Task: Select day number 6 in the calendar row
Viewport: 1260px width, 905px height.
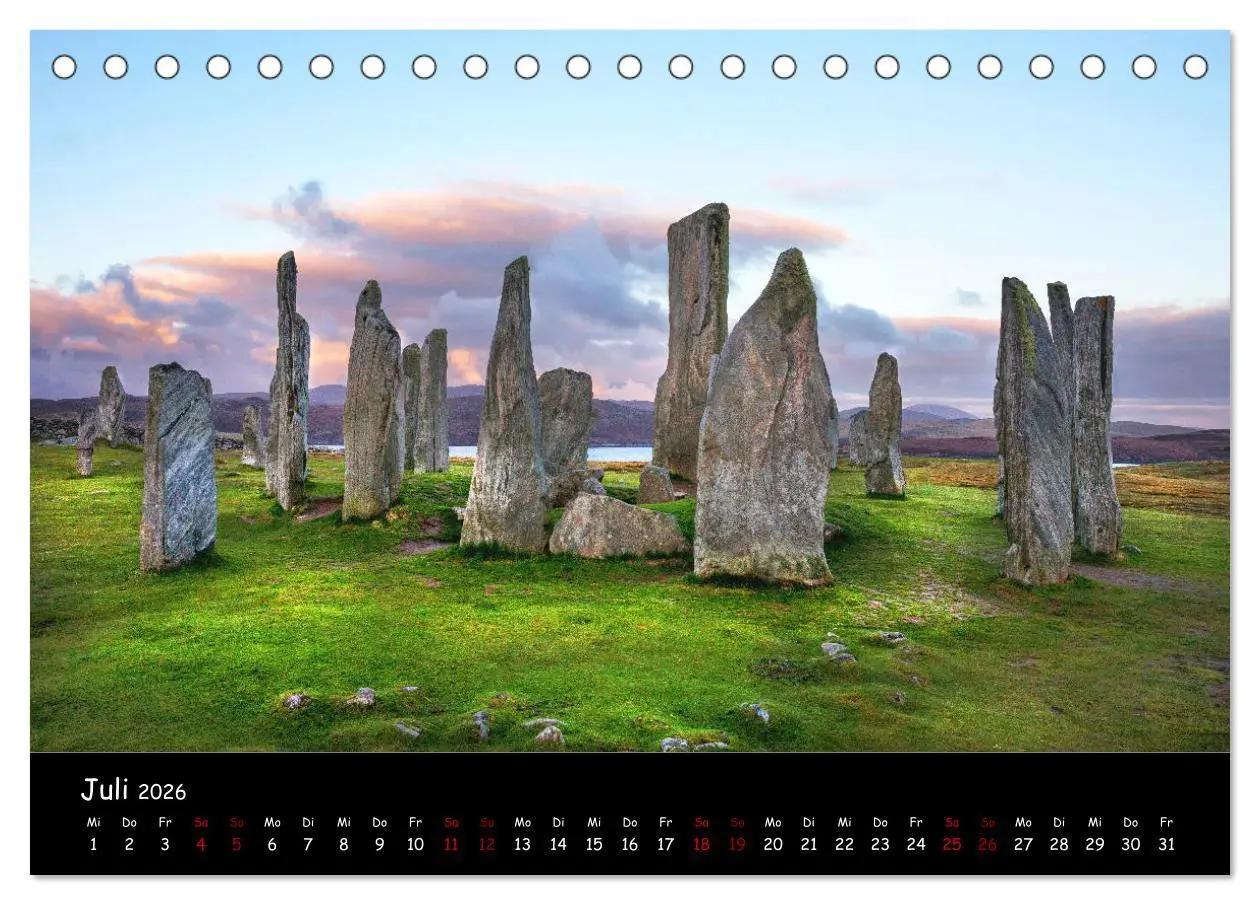Action: (272, 844)
